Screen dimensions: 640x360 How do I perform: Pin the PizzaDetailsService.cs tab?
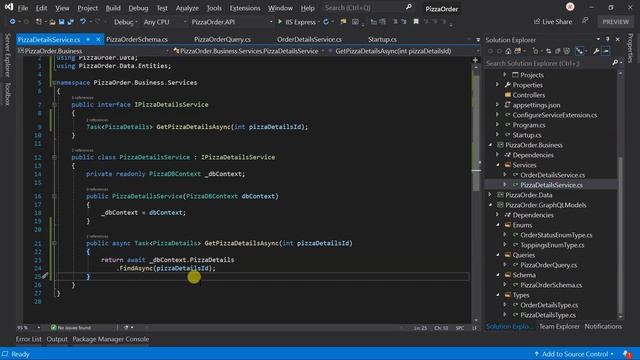88,40
